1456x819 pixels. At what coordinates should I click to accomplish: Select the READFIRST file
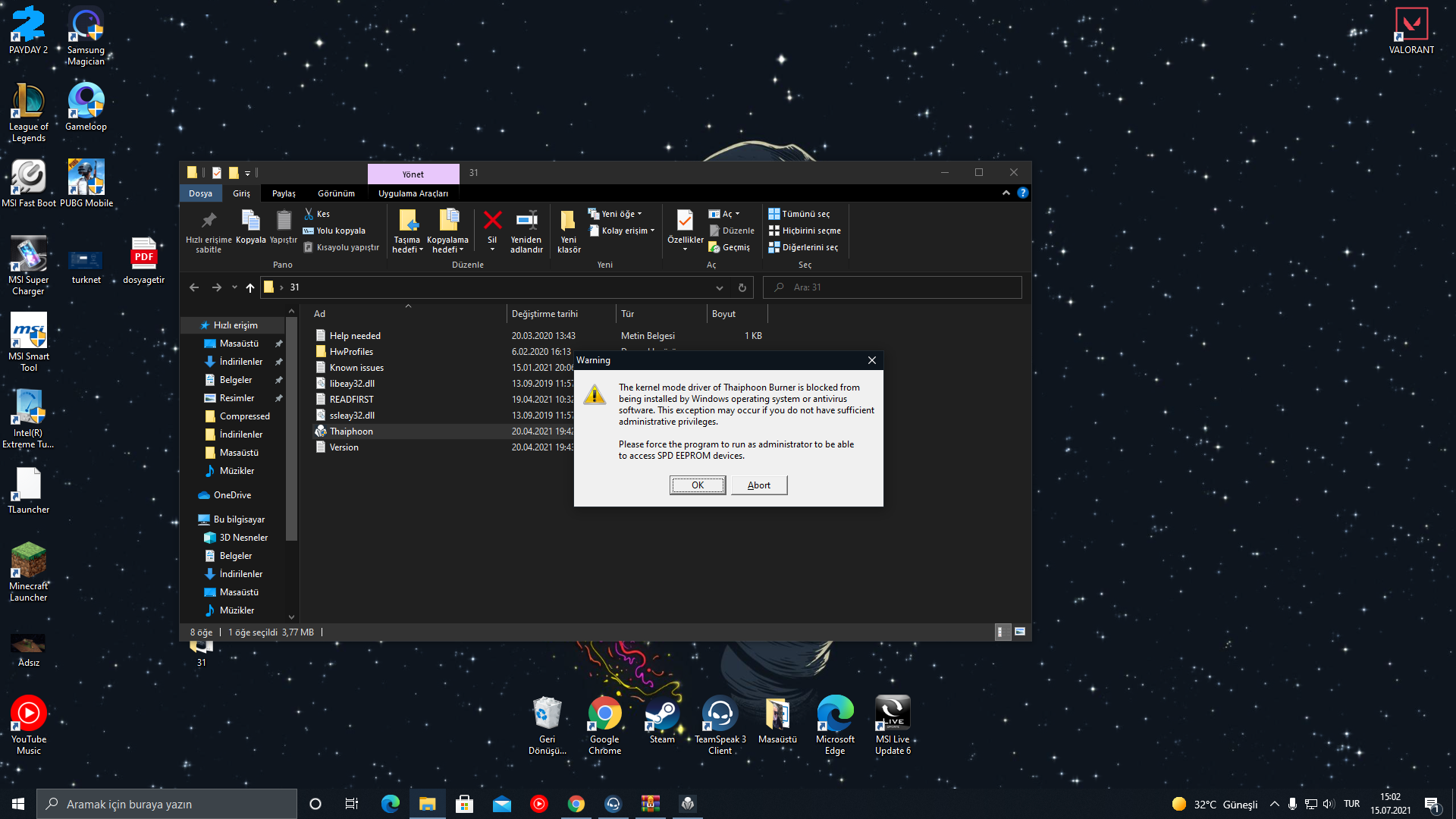[x=351, y=400]
